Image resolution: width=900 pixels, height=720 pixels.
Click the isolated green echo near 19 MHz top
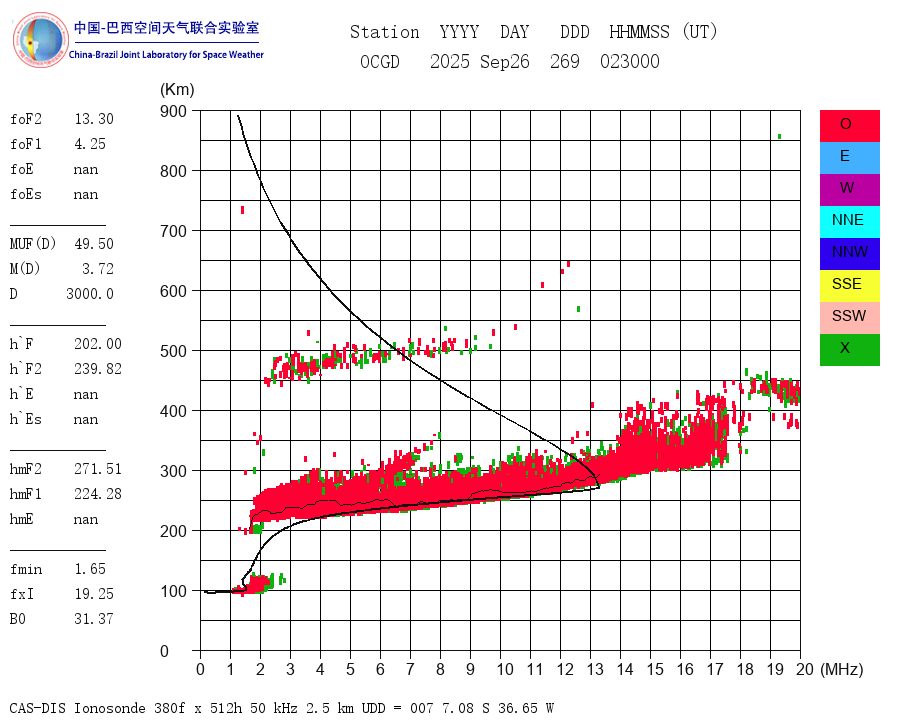[779, 137]
